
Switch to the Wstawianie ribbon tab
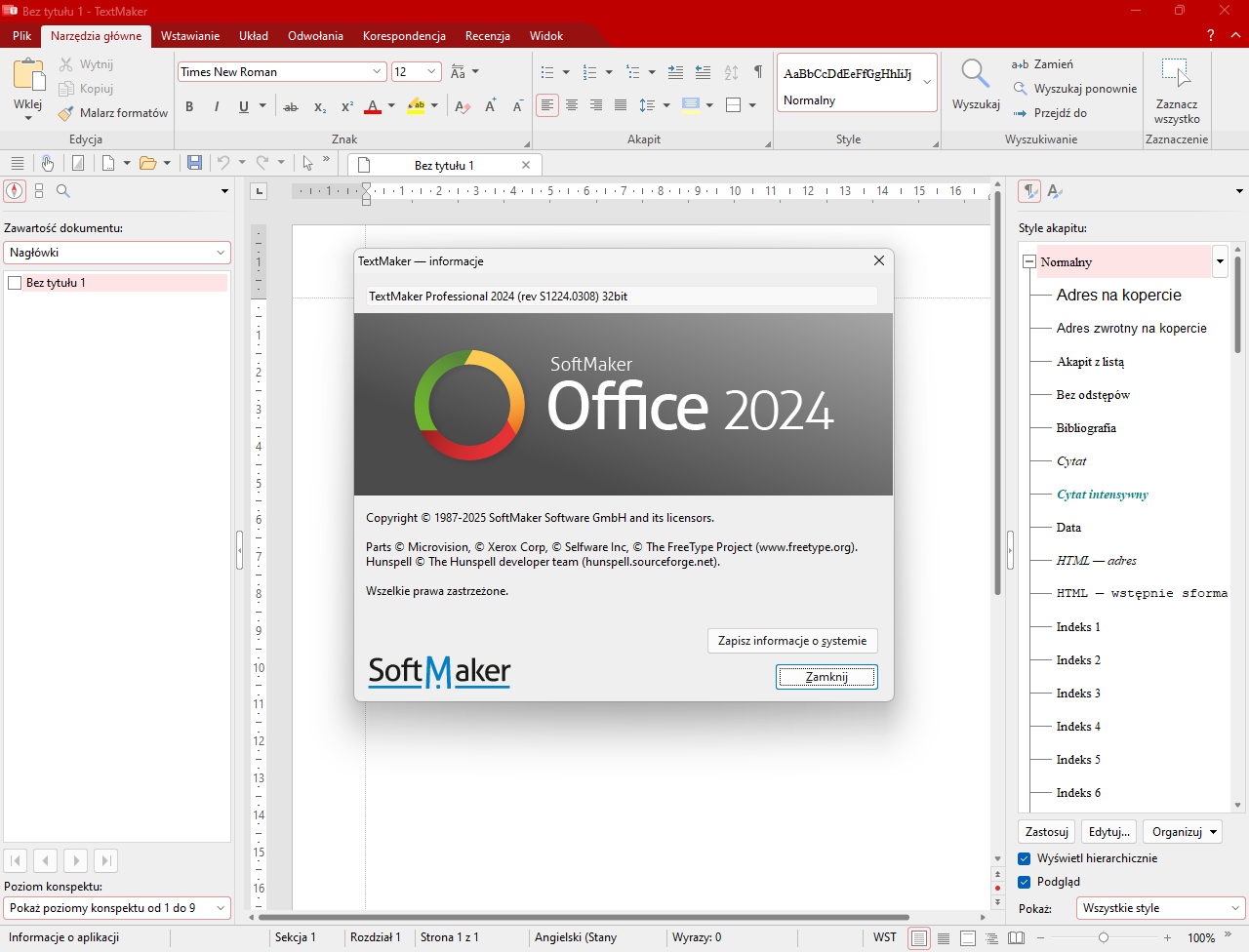190,36
